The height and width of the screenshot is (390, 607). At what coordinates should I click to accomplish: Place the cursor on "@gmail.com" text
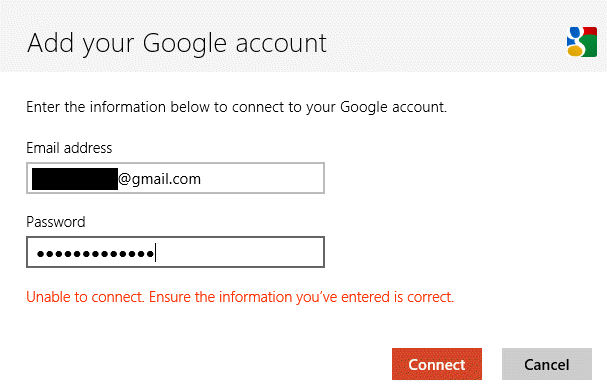tap(159, 179)
